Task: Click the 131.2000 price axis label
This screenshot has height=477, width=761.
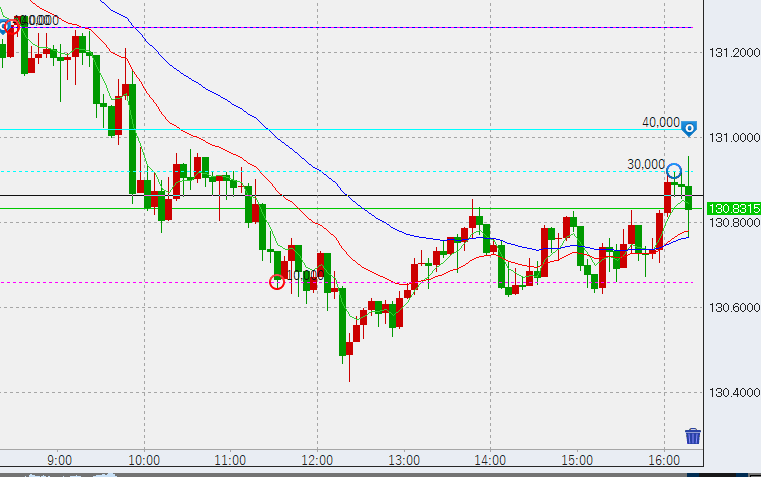Action: tap(733, 52)
